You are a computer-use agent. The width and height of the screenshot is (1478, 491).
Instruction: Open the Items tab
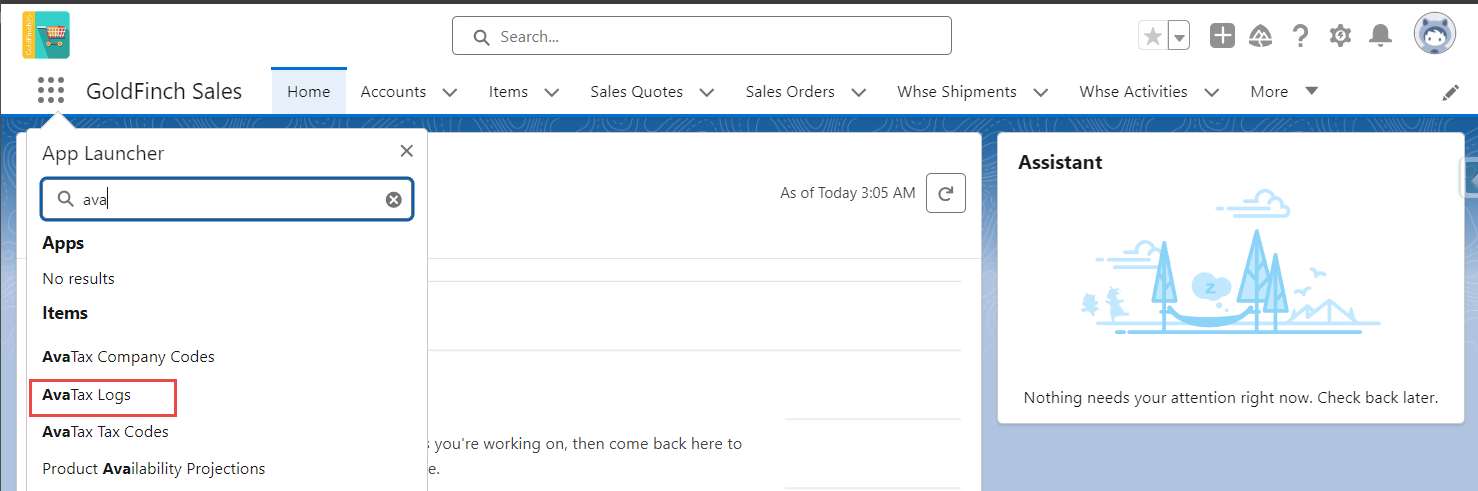[x=508, y=91]
